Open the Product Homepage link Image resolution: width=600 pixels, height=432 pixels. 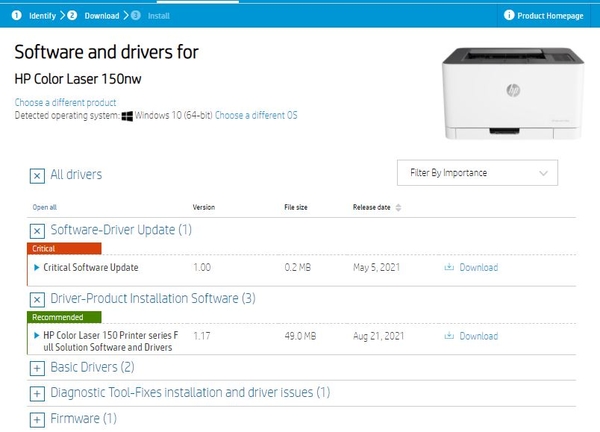pos(550,16)
